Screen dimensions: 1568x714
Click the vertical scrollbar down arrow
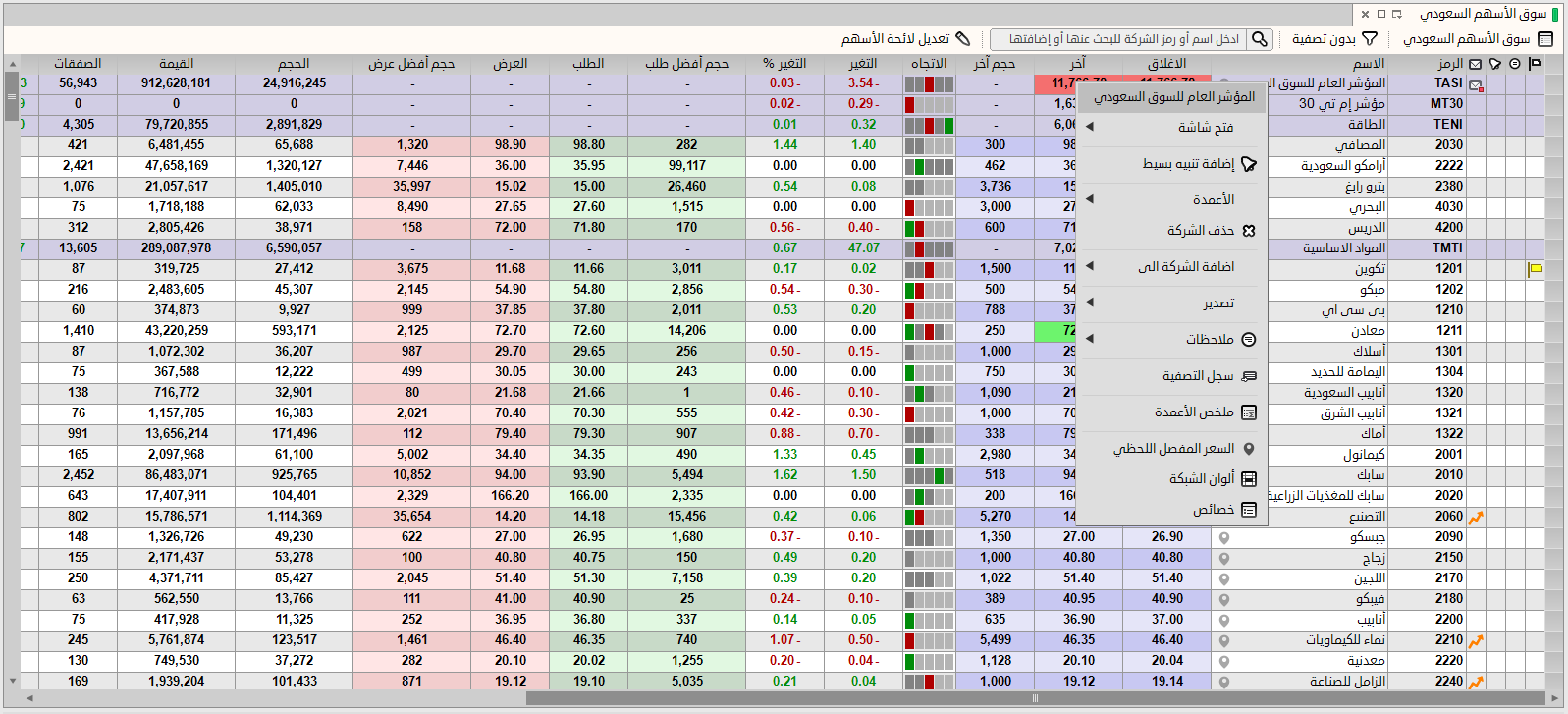[12, 681]
